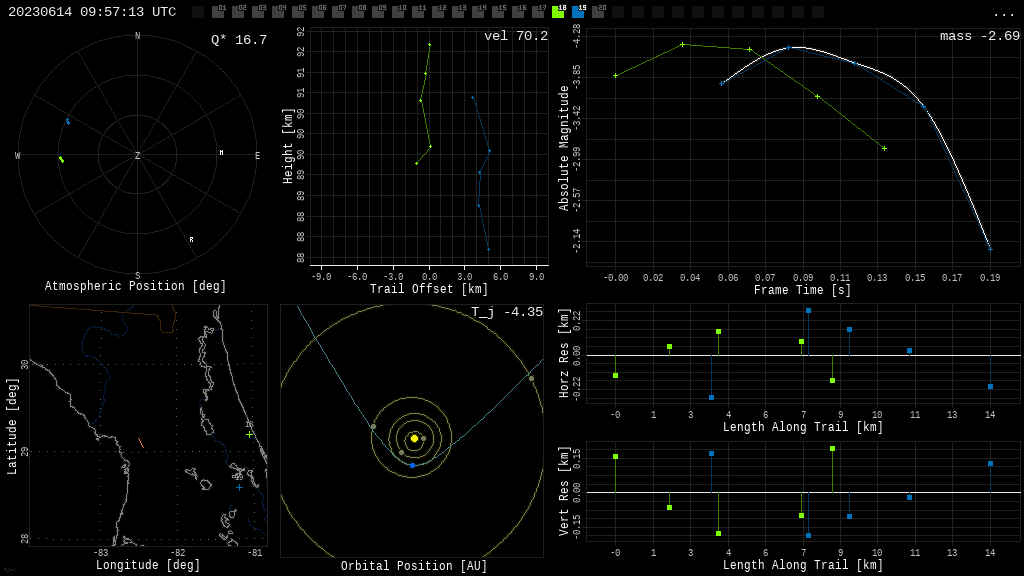This screenshot has height=576, width=1024.
Task: Select station square 15 in top strip
Action: [498, 12]
